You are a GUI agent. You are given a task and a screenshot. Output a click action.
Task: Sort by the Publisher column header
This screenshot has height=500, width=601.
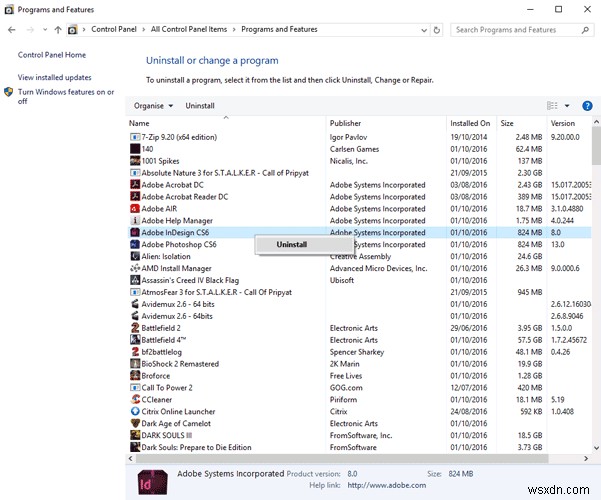pos(386,123)
